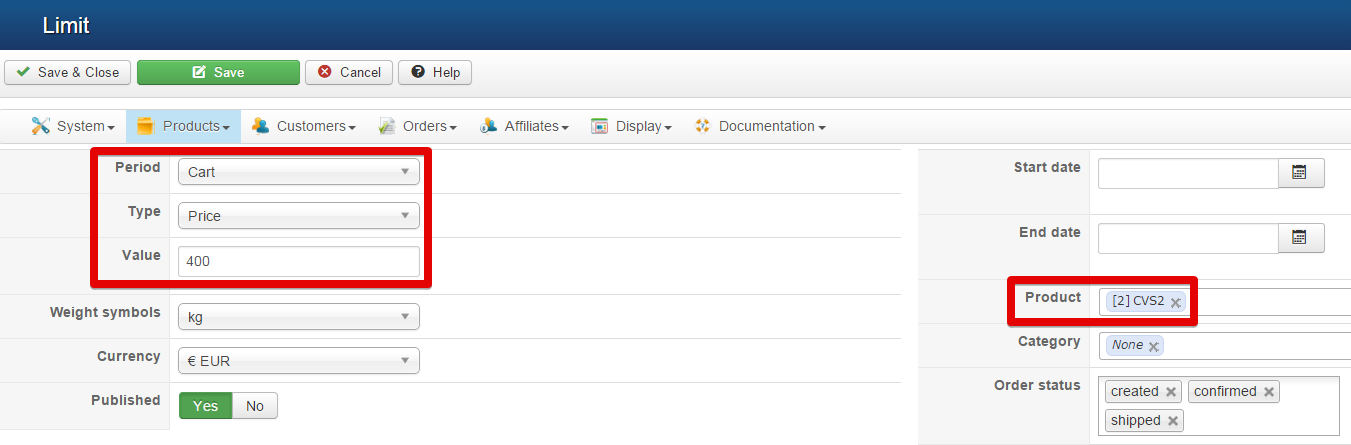The width and height of the screenshot is (1351, 445).
Task: Open the Products menu
Action: (184, 126)
